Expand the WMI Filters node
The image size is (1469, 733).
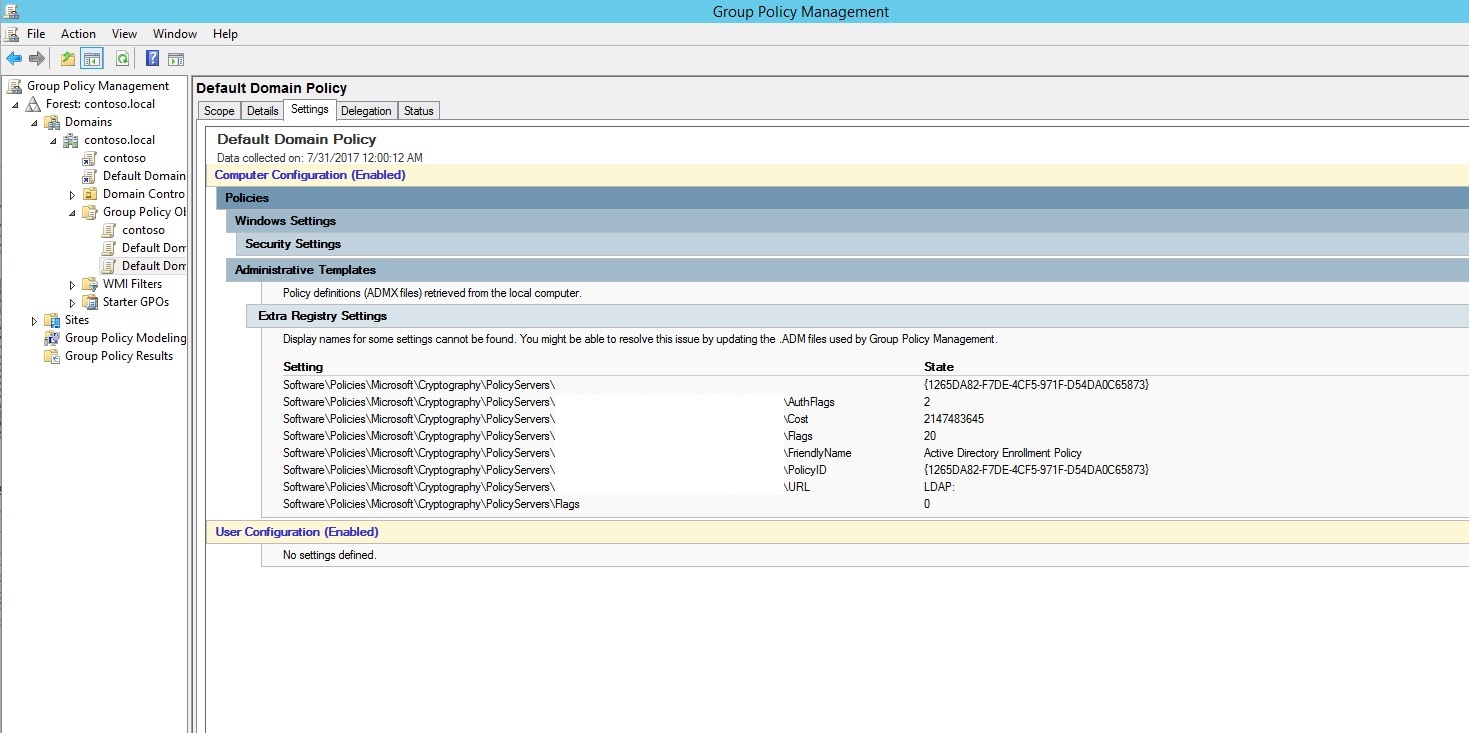(72, 285)
